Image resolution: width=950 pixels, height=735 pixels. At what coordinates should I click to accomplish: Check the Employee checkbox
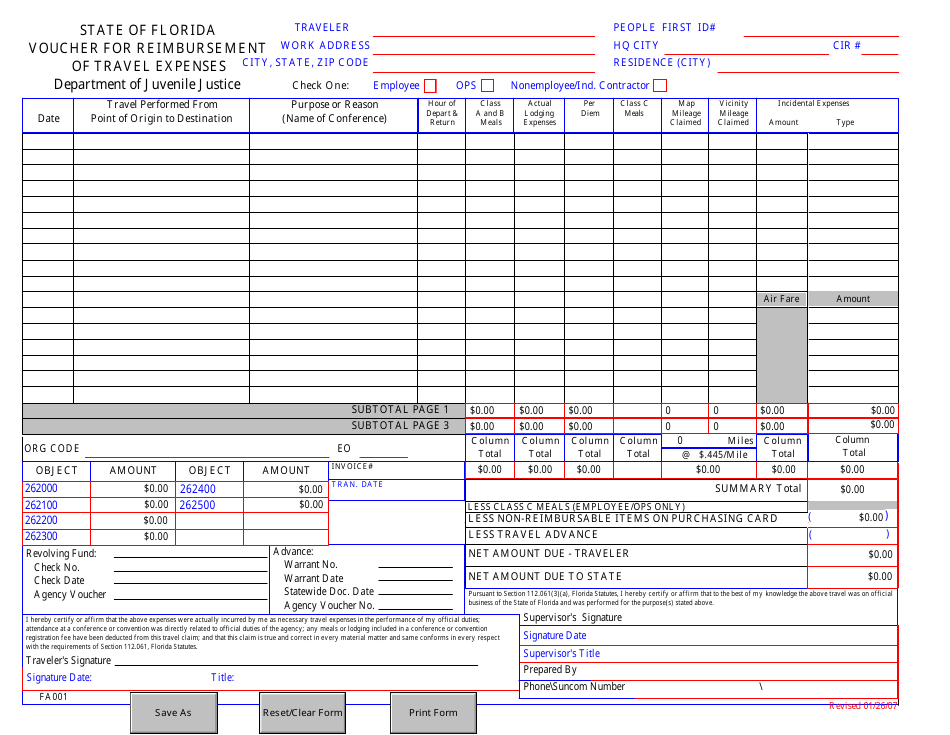point(431,84)
